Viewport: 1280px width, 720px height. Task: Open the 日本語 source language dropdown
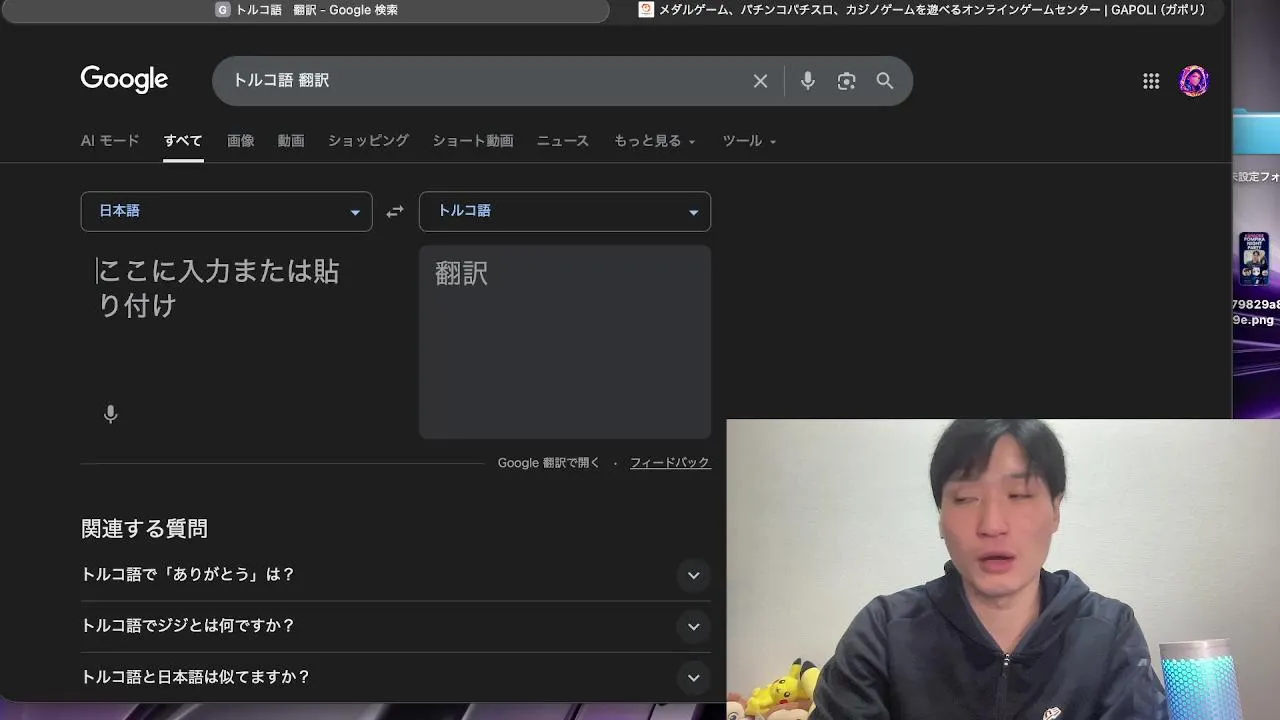[226, 211]
